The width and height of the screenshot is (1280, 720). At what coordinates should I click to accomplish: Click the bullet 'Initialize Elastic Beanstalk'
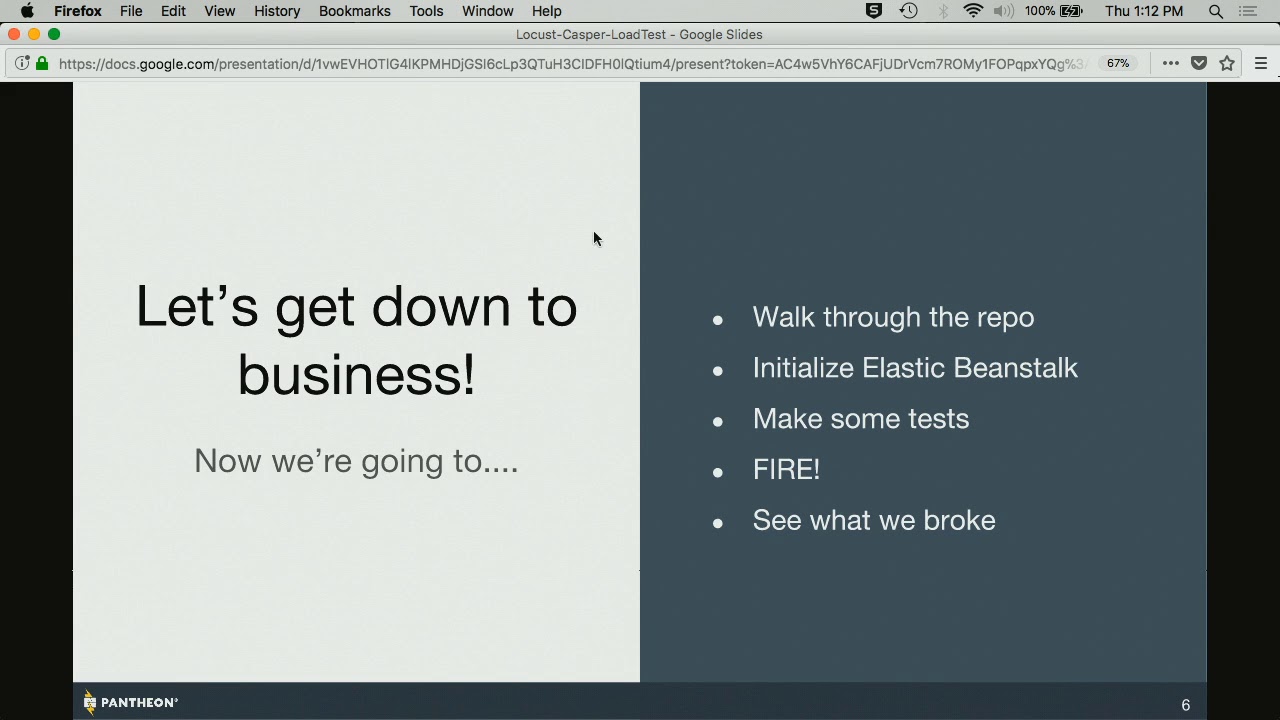915,368
